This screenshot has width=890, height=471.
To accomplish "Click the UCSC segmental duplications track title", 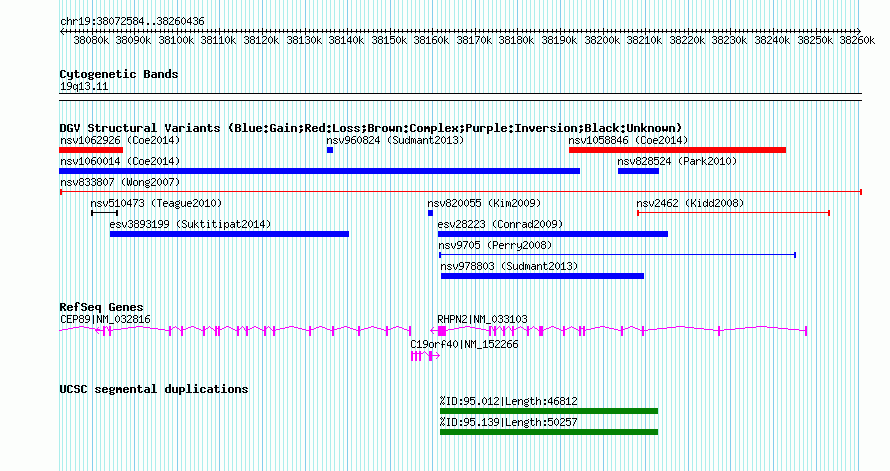I will pos(154,389).
